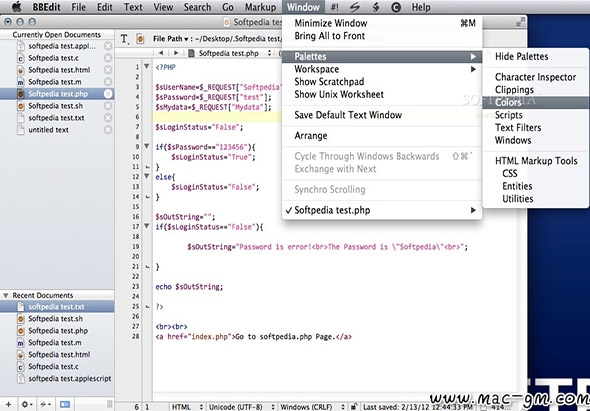Open the Clippings C menu icon
590x411 pixels.
[x=396, y=7]
